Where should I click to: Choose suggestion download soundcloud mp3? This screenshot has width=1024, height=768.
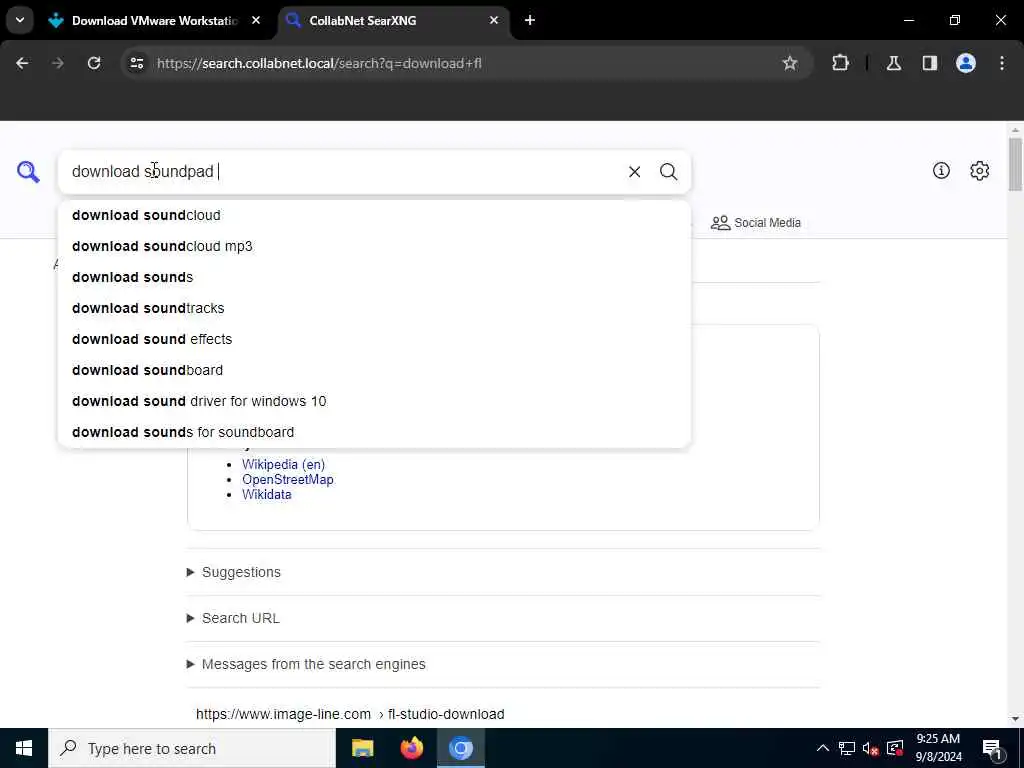click(x=374, y=246)
